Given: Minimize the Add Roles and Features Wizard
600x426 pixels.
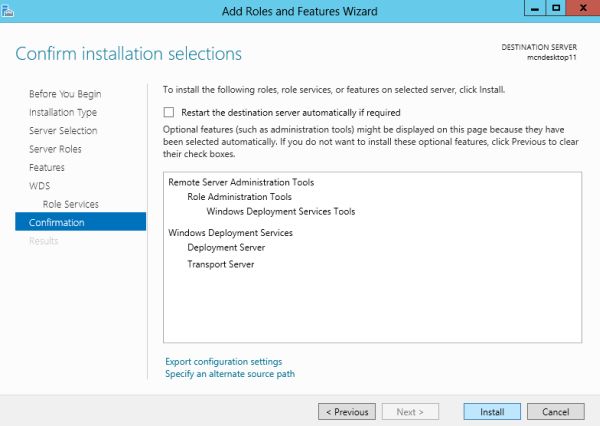Looking at the screenshot, I should coord(527,9).
